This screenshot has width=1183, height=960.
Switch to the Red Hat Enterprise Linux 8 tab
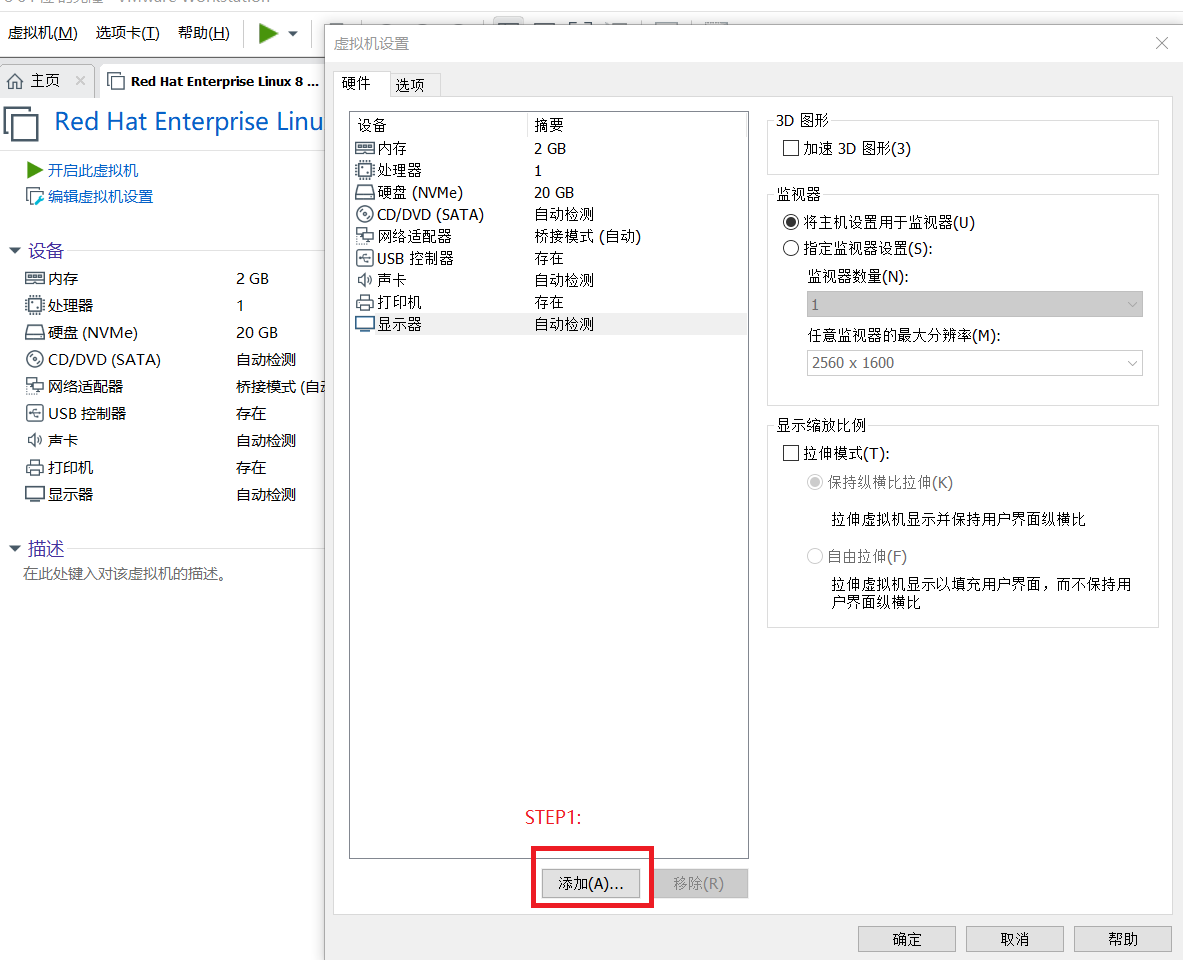tap(214, 81)
